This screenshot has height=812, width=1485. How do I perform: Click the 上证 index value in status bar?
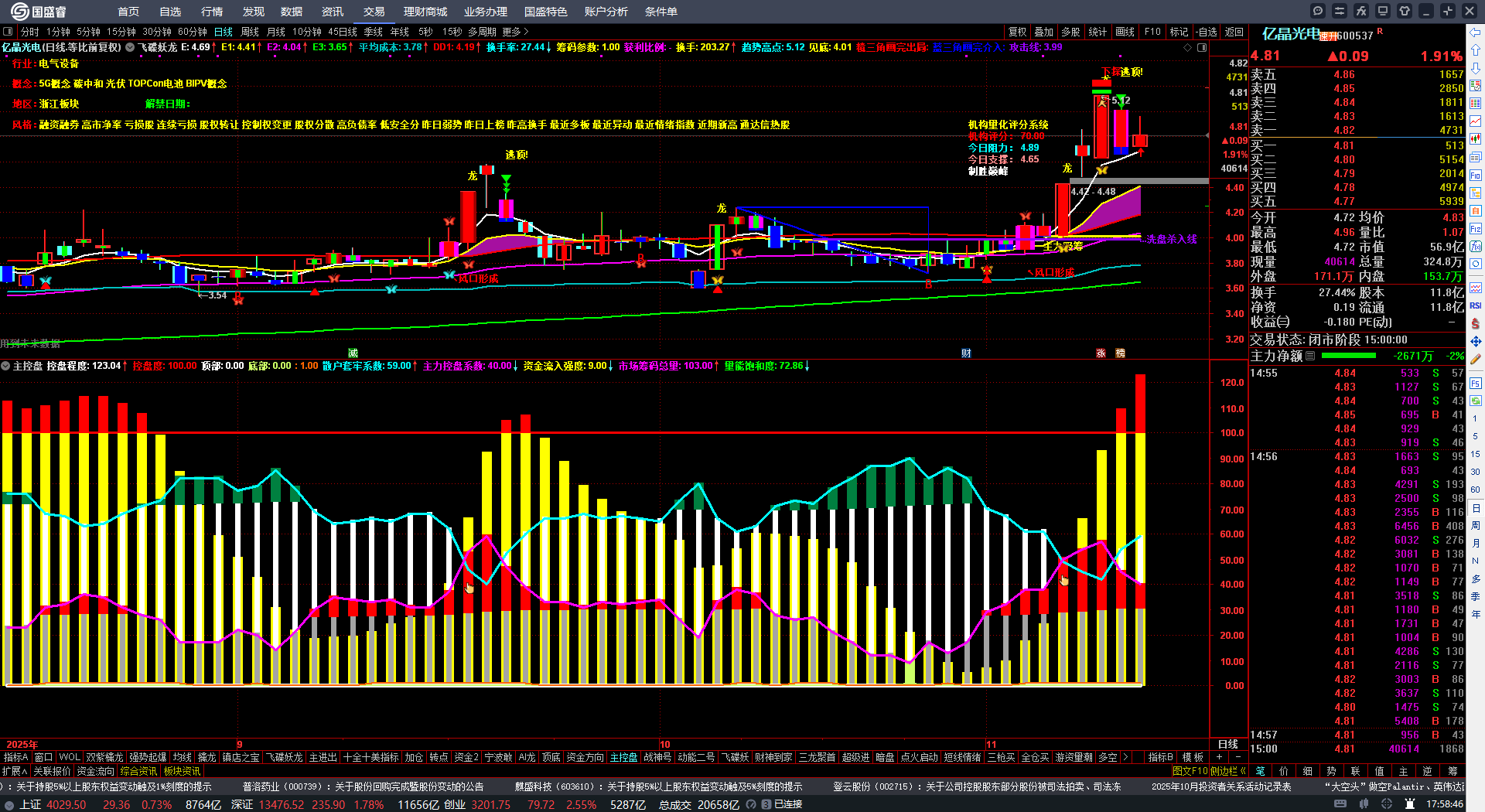point(67,804)
